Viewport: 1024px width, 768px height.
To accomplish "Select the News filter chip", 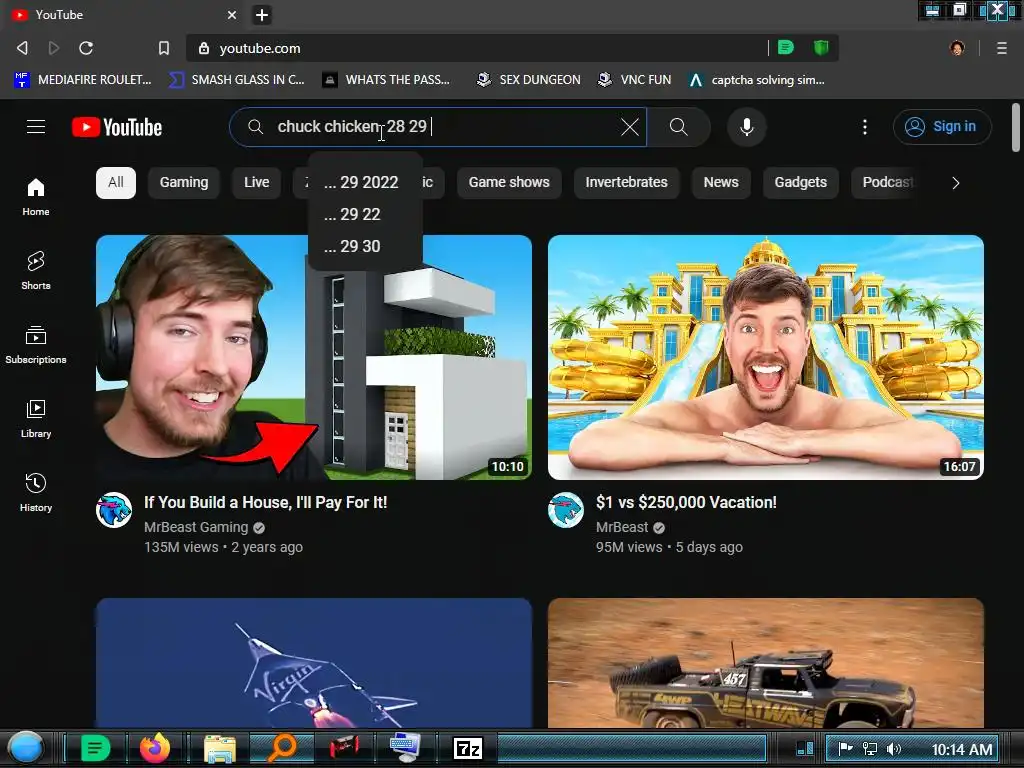I will pyautogui.click(x=721, y=182).
